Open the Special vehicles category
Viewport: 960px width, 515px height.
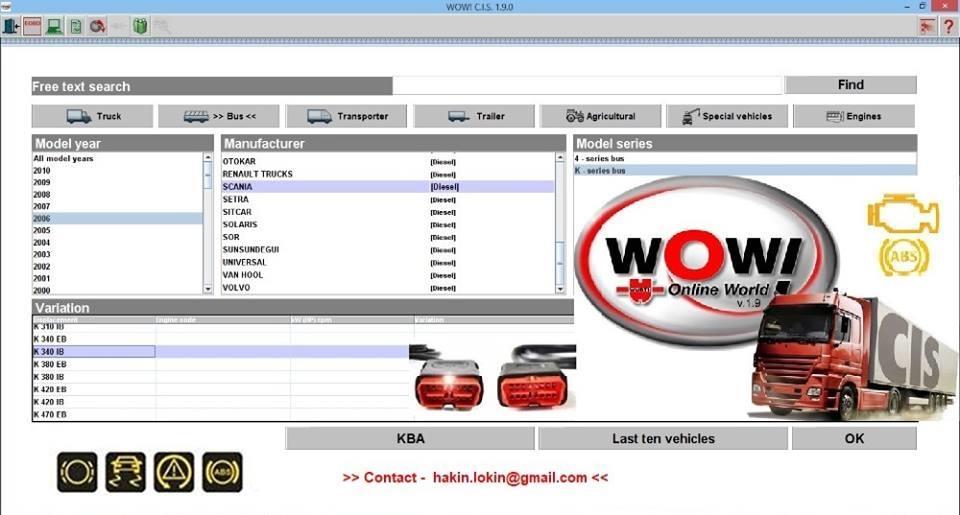click(x=727, y=116)
